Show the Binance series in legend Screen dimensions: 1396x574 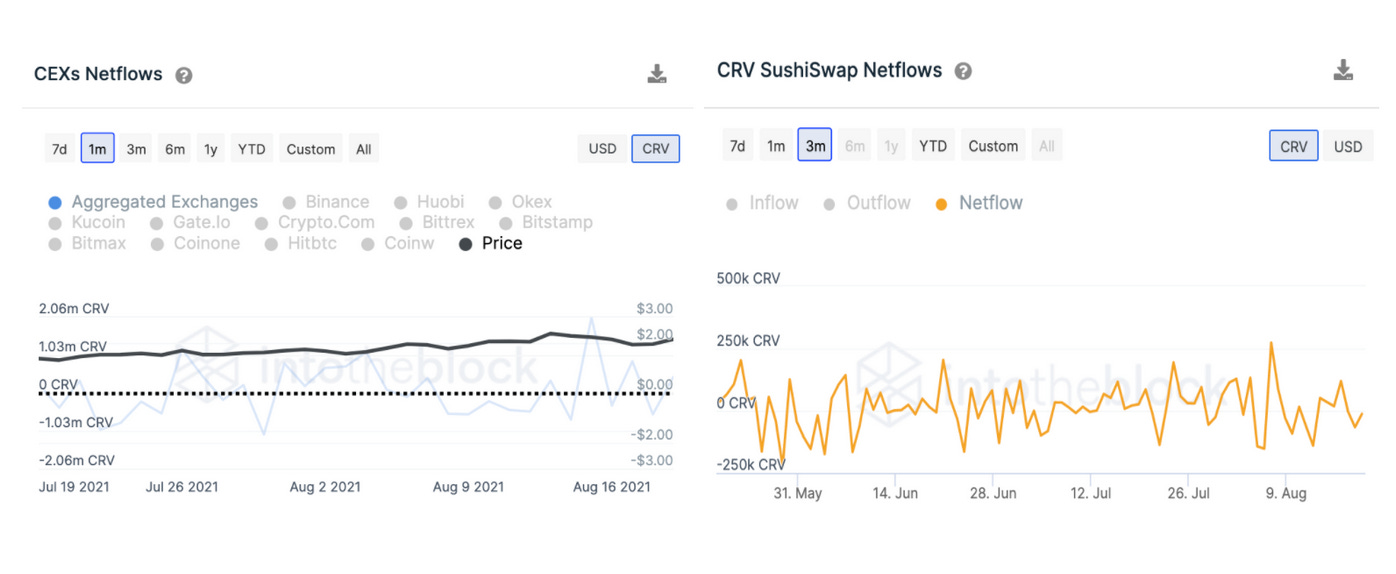(x=326, y=202)
